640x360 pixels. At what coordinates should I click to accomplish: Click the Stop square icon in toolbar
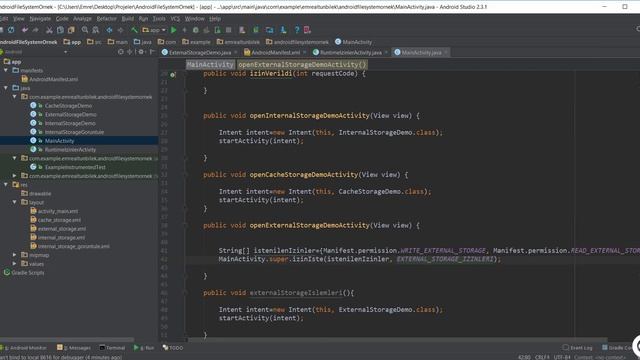(x=229, y=30)
